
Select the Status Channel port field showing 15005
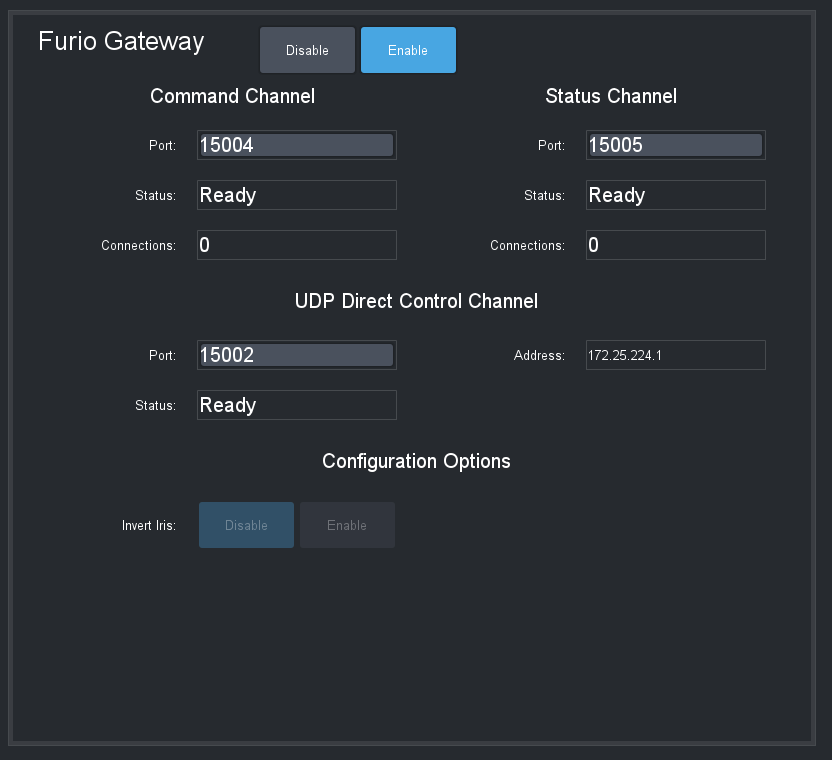pyautogui.click(x=675, y=144)
